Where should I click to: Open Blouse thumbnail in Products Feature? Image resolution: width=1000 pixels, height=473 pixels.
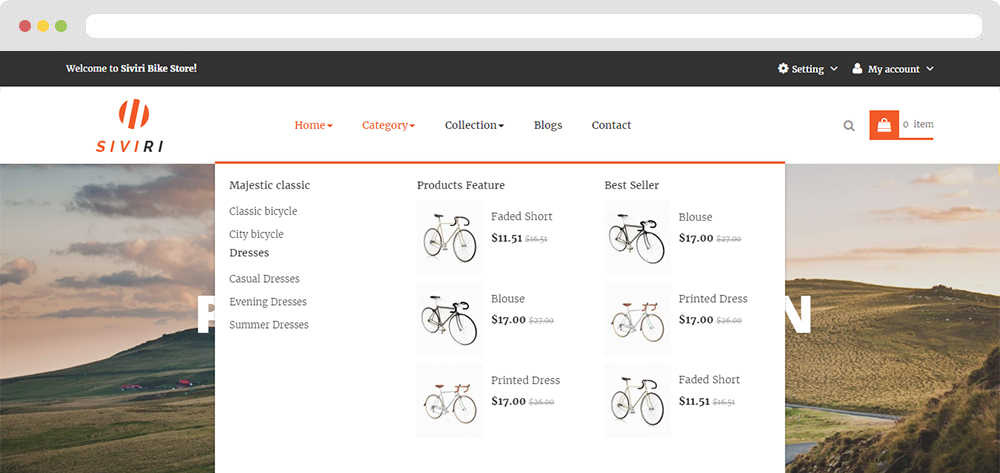tap(450, 319)
